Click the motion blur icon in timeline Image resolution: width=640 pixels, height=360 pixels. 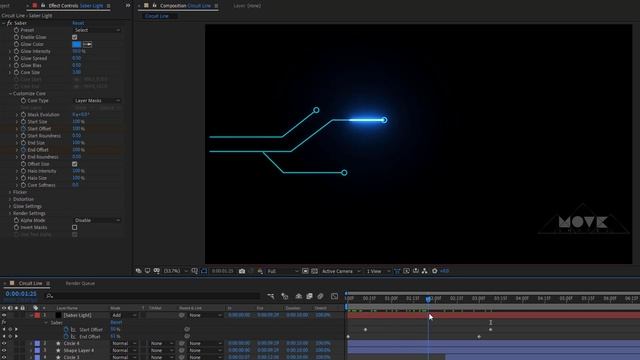[320, 296]
